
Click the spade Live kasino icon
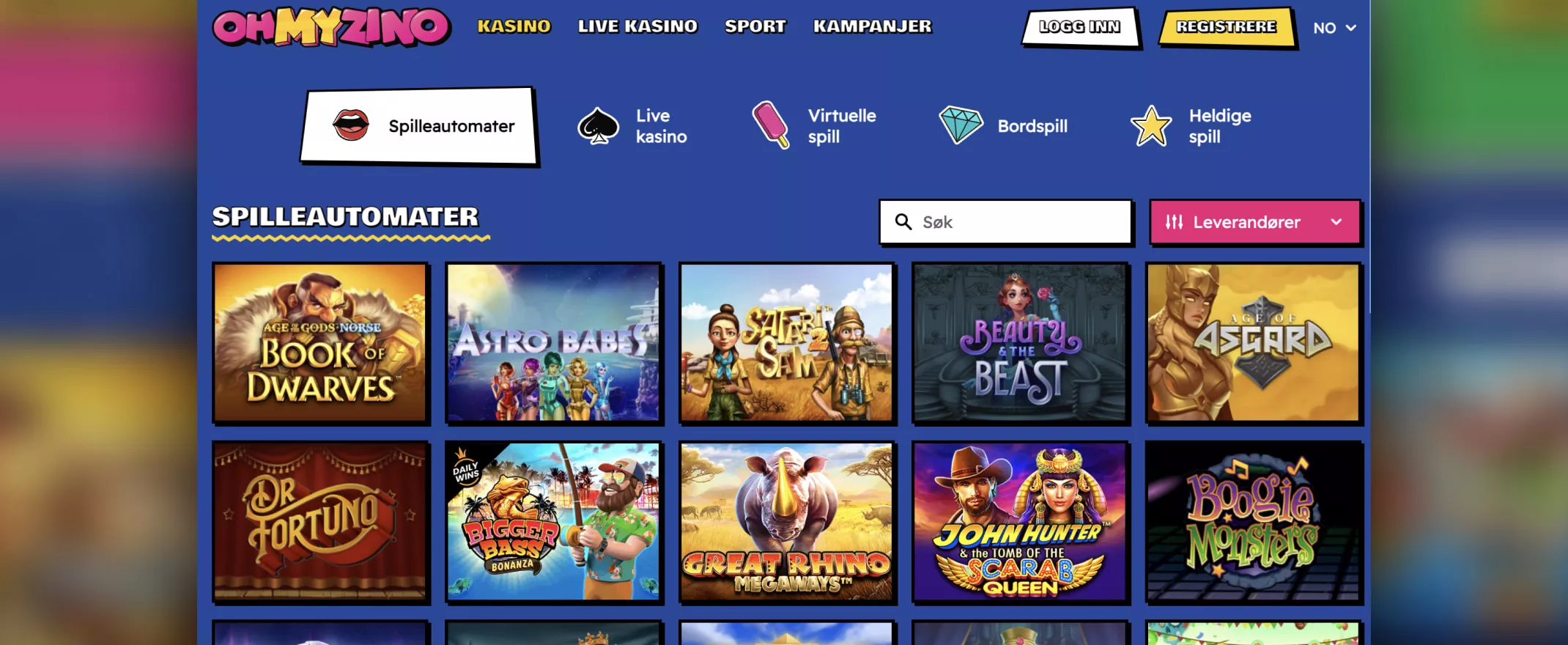(599, 126)
